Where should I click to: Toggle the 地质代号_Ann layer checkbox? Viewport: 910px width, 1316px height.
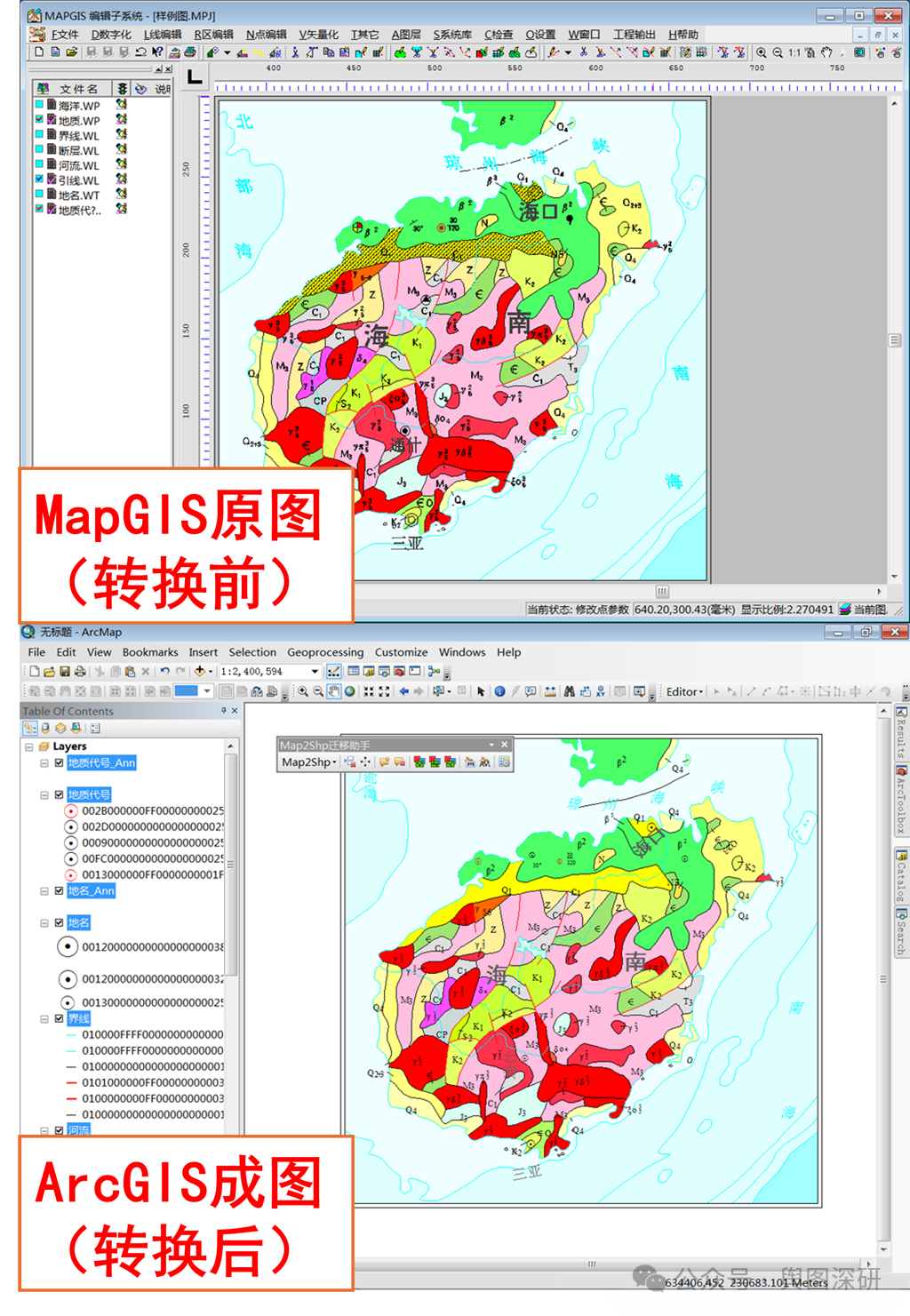click(59, 763)
